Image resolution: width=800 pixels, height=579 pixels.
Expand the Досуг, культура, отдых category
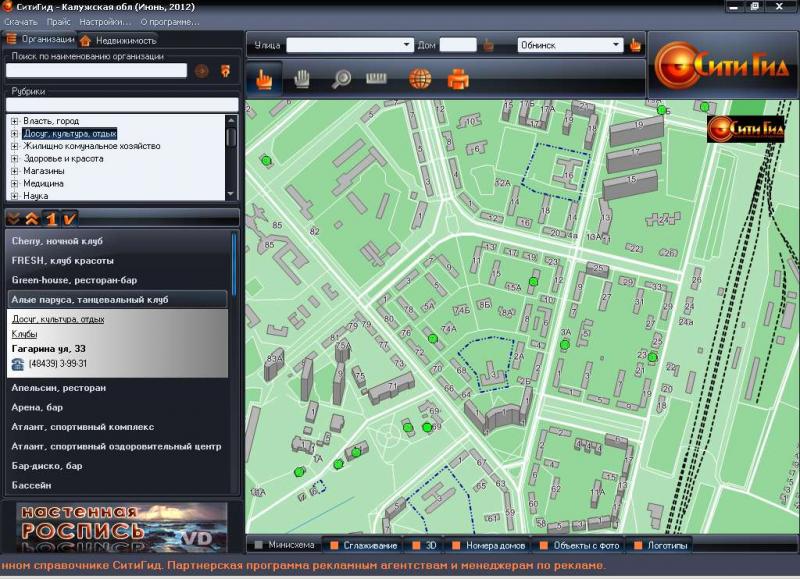pos(14,134)
